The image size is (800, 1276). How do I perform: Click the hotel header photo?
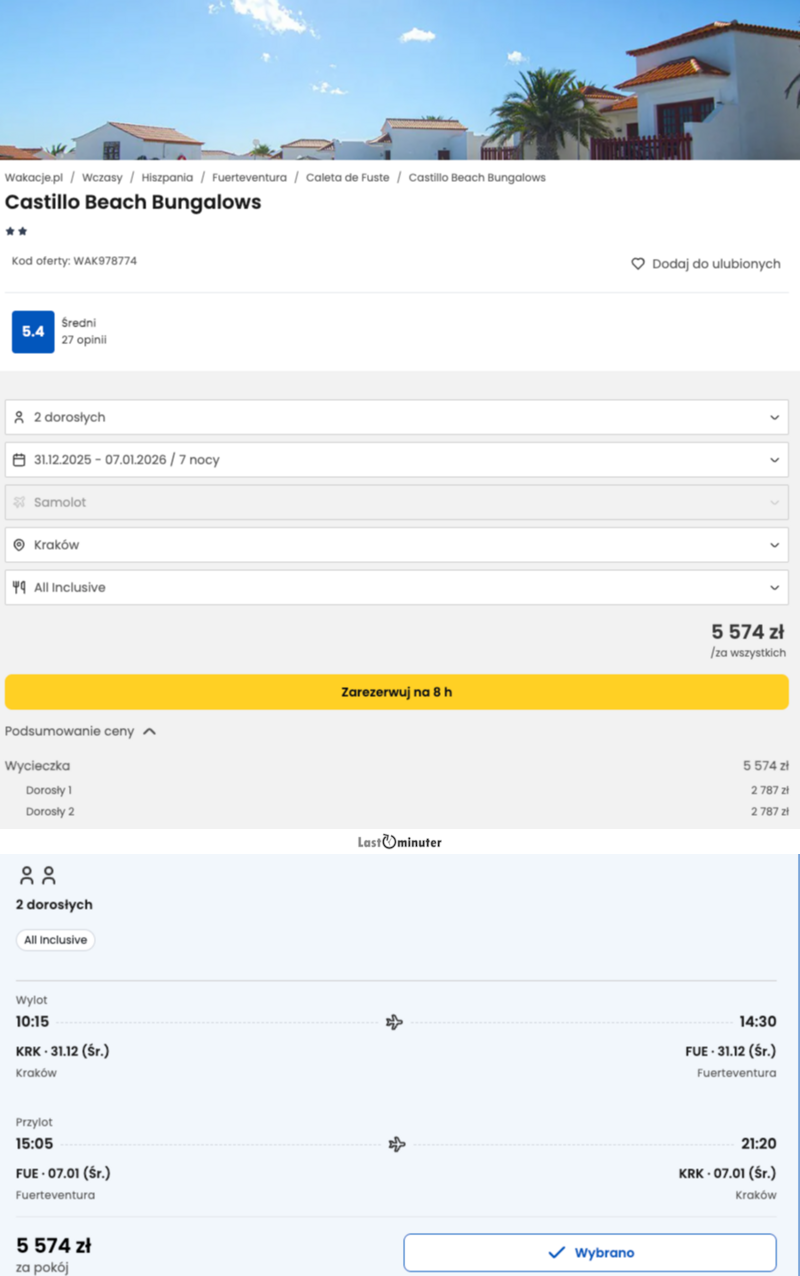(400, 80)
